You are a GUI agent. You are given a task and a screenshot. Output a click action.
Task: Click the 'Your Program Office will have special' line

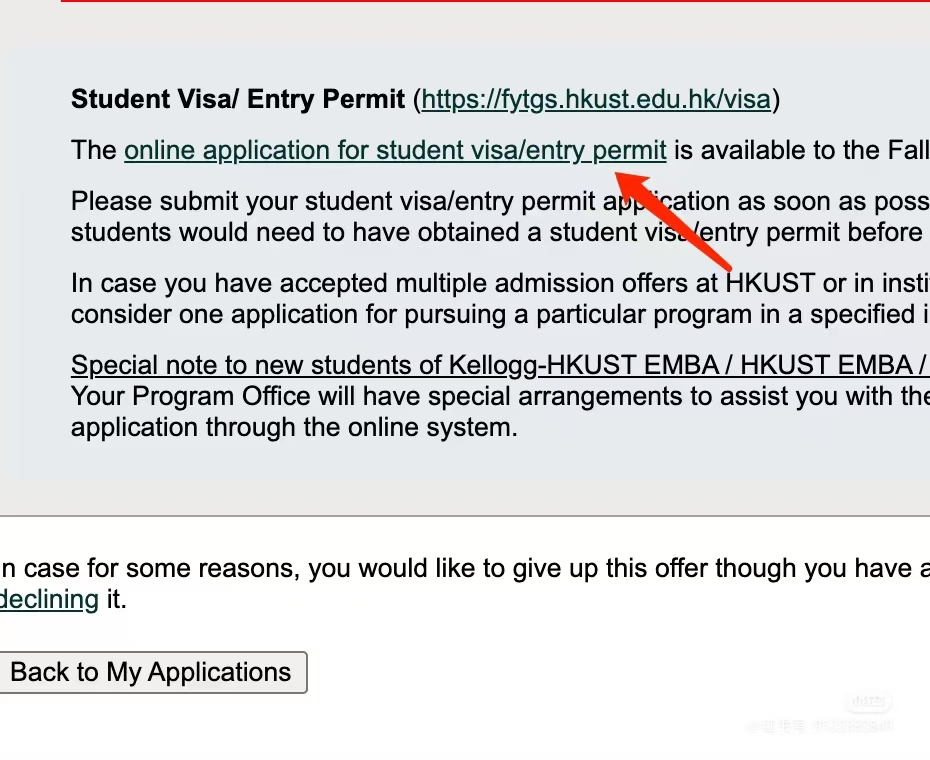click(500, 396)
